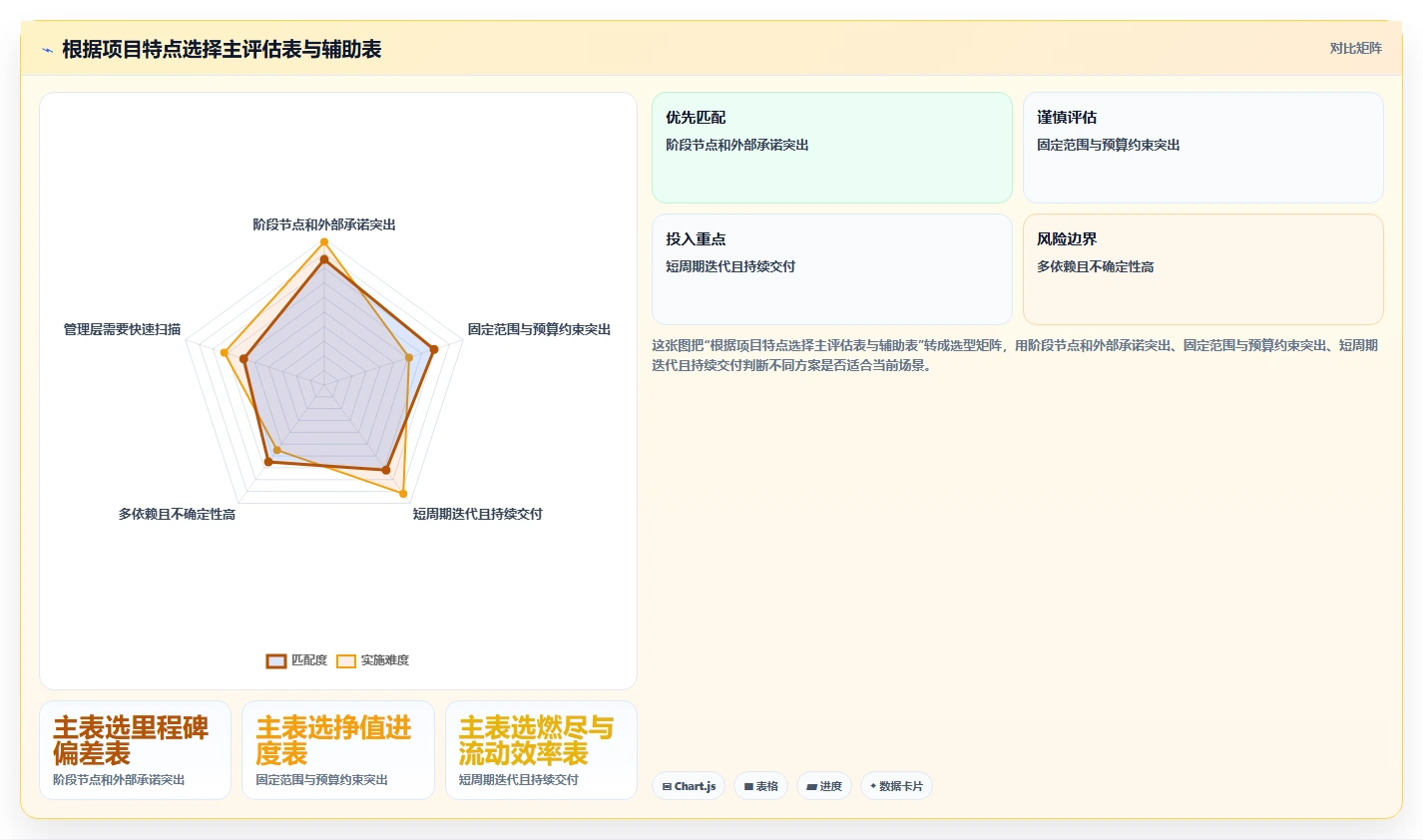1423x840 pixels.
Task: Click the 数据卡片 tag
Action: [x=896, y=786]
